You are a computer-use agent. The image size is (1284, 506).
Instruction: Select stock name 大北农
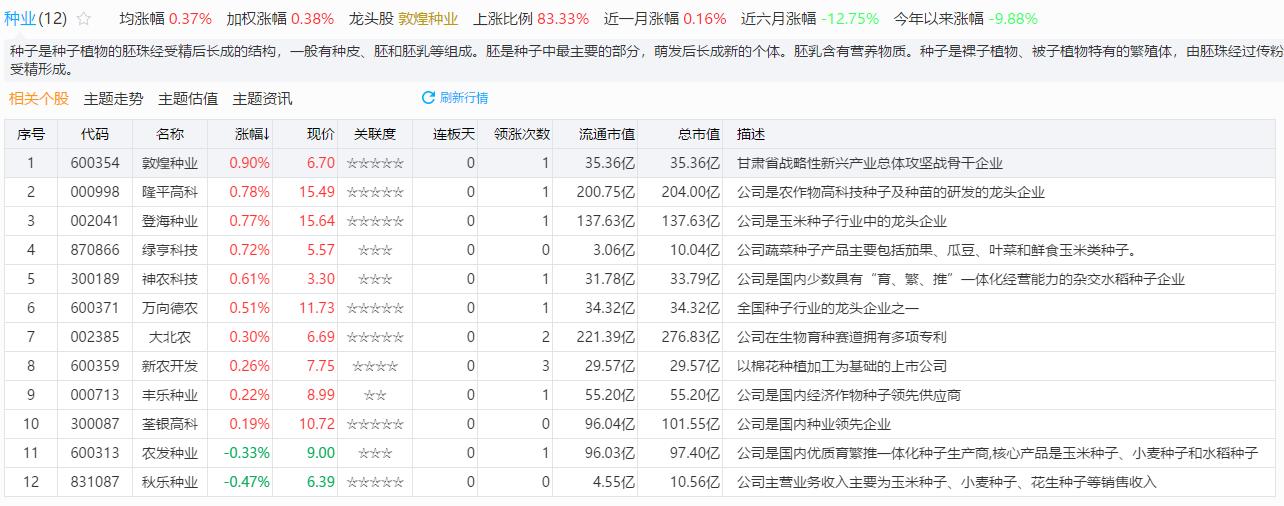click(x=171, y=337)
